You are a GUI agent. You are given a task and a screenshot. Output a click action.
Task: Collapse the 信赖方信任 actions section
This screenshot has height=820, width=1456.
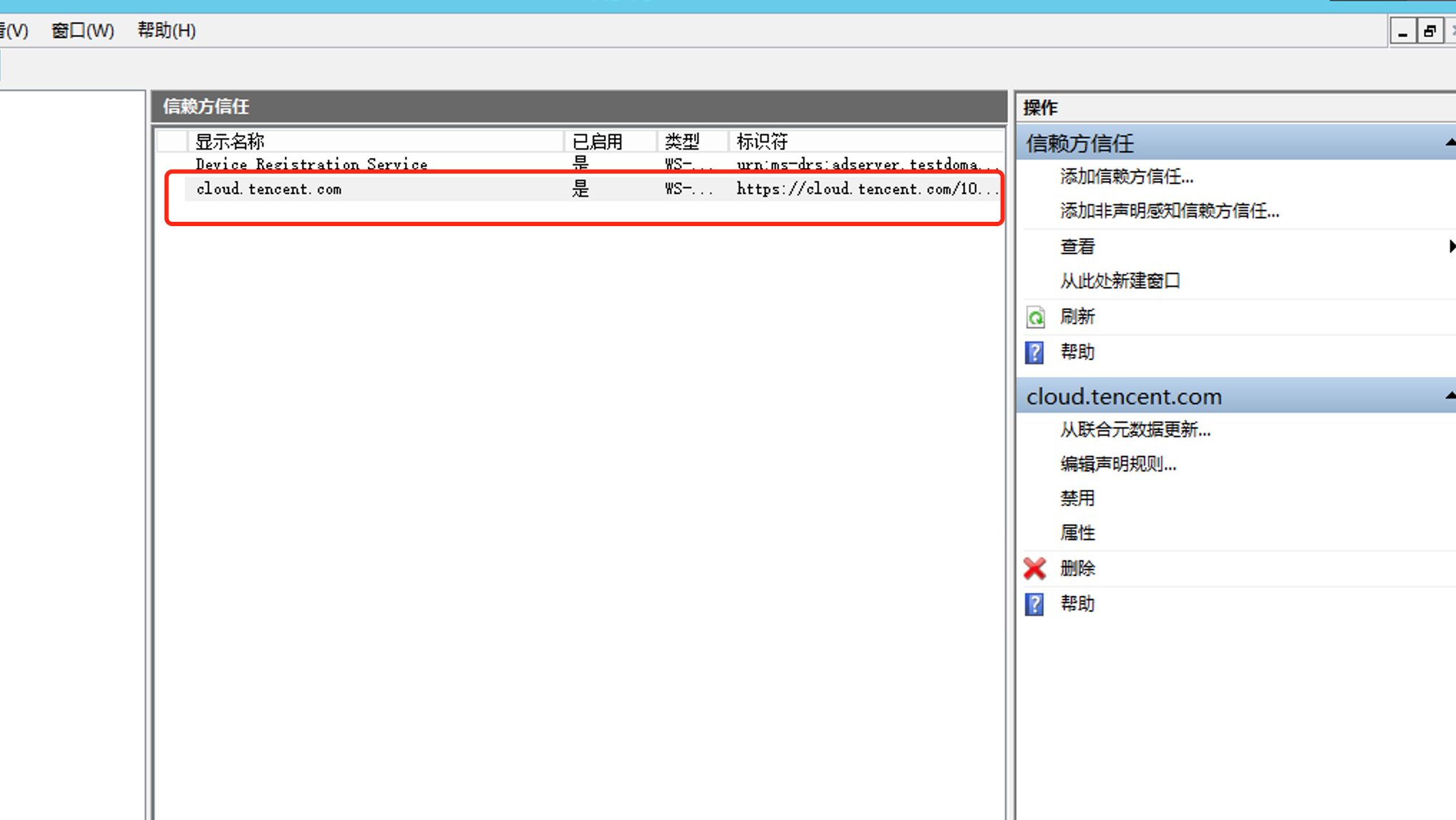(1450, 142)
